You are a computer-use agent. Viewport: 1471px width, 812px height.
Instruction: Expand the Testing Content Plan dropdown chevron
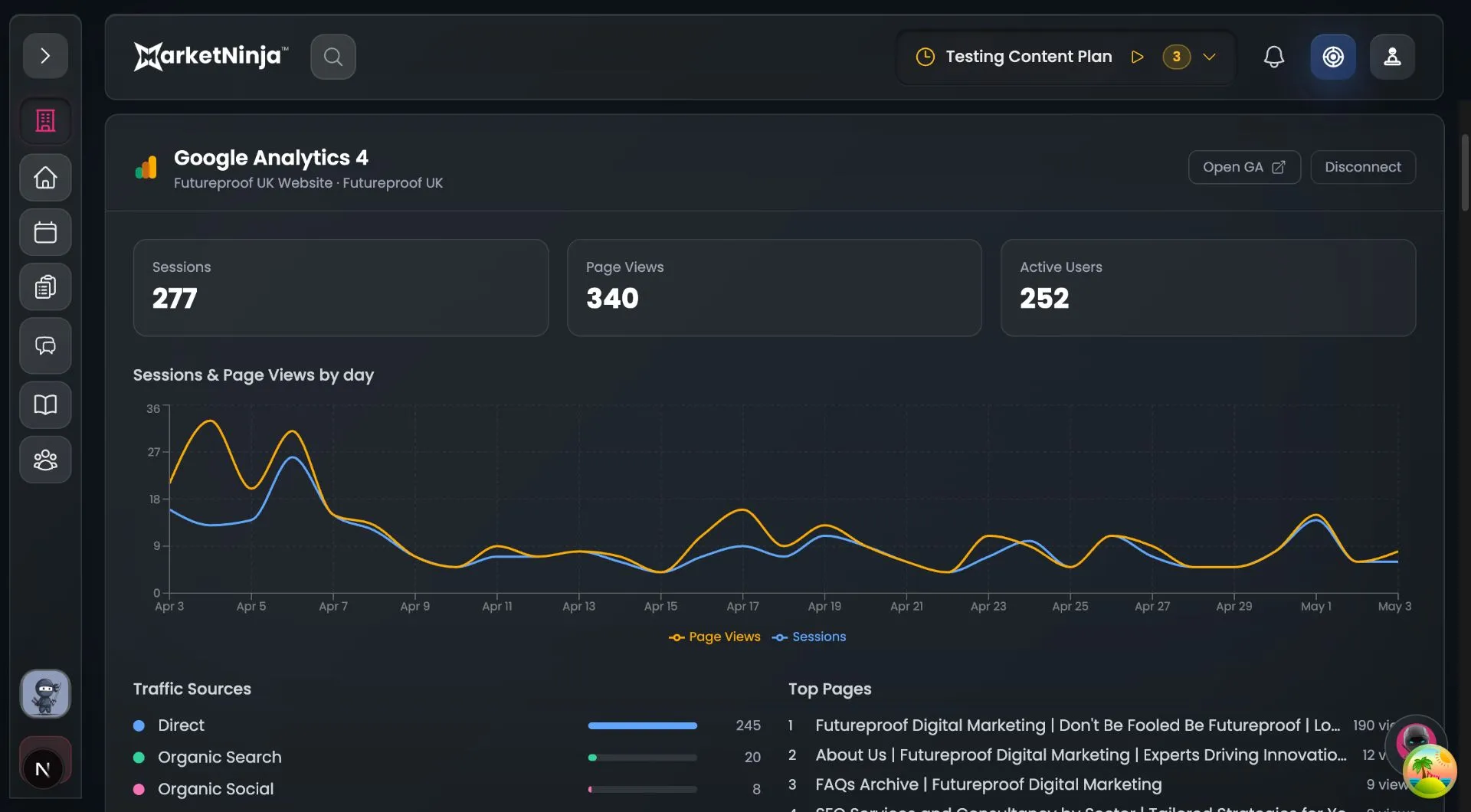[x=1210, y=57]
